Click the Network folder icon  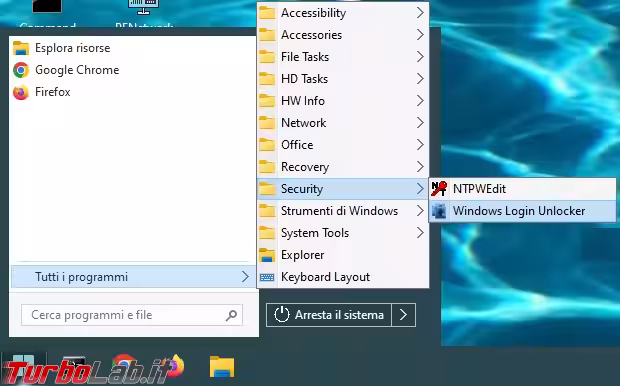point(267,123)
